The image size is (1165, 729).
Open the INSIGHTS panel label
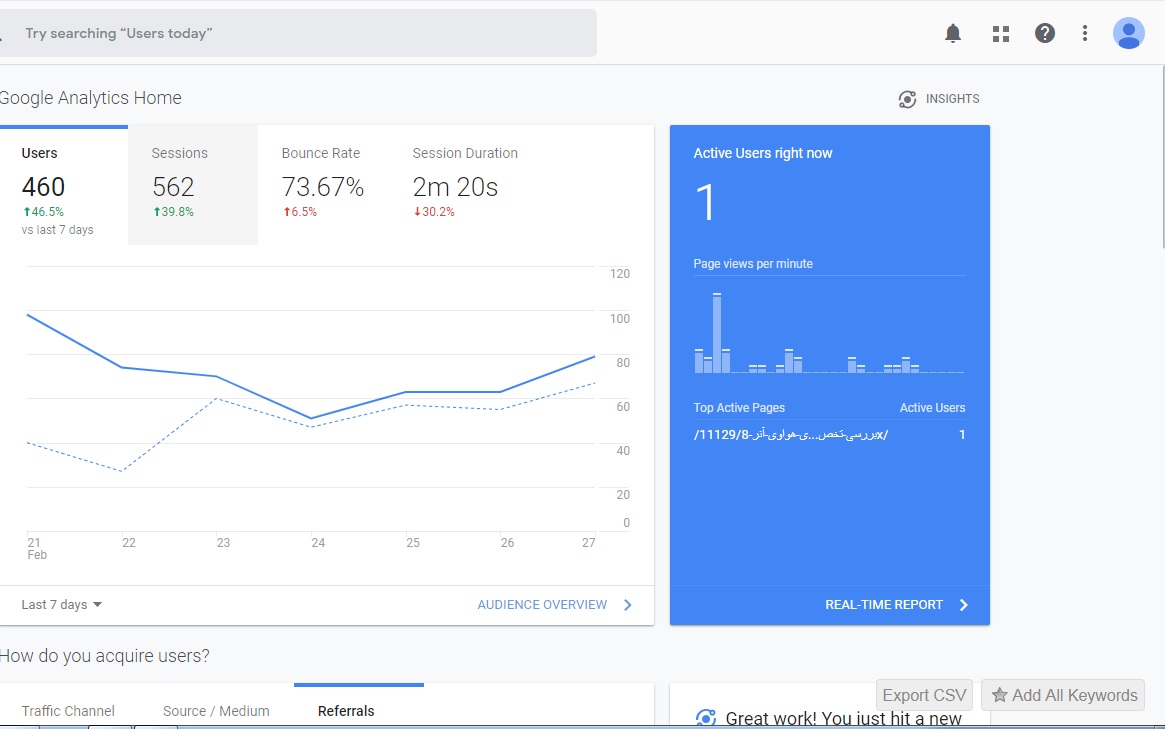953,99
